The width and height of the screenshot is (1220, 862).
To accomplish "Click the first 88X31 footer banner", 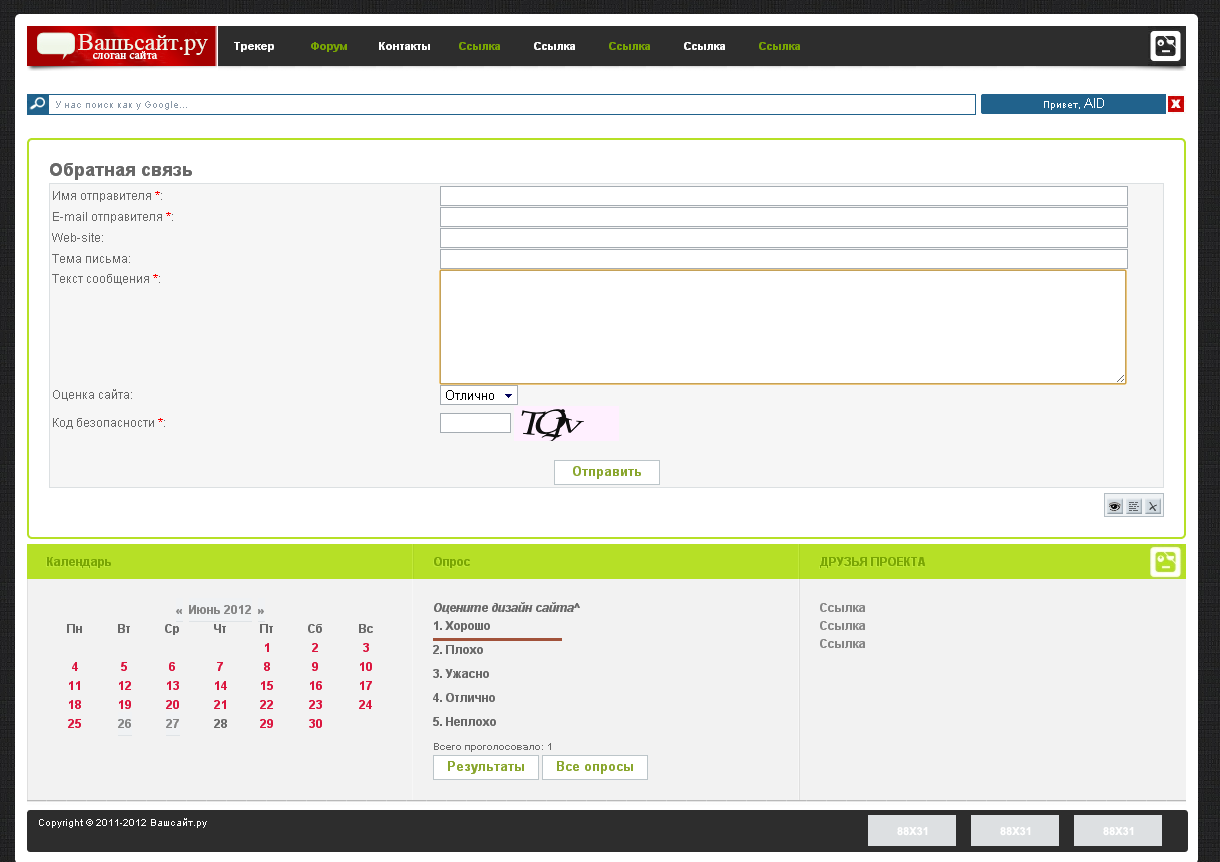I will pos(912,831).
